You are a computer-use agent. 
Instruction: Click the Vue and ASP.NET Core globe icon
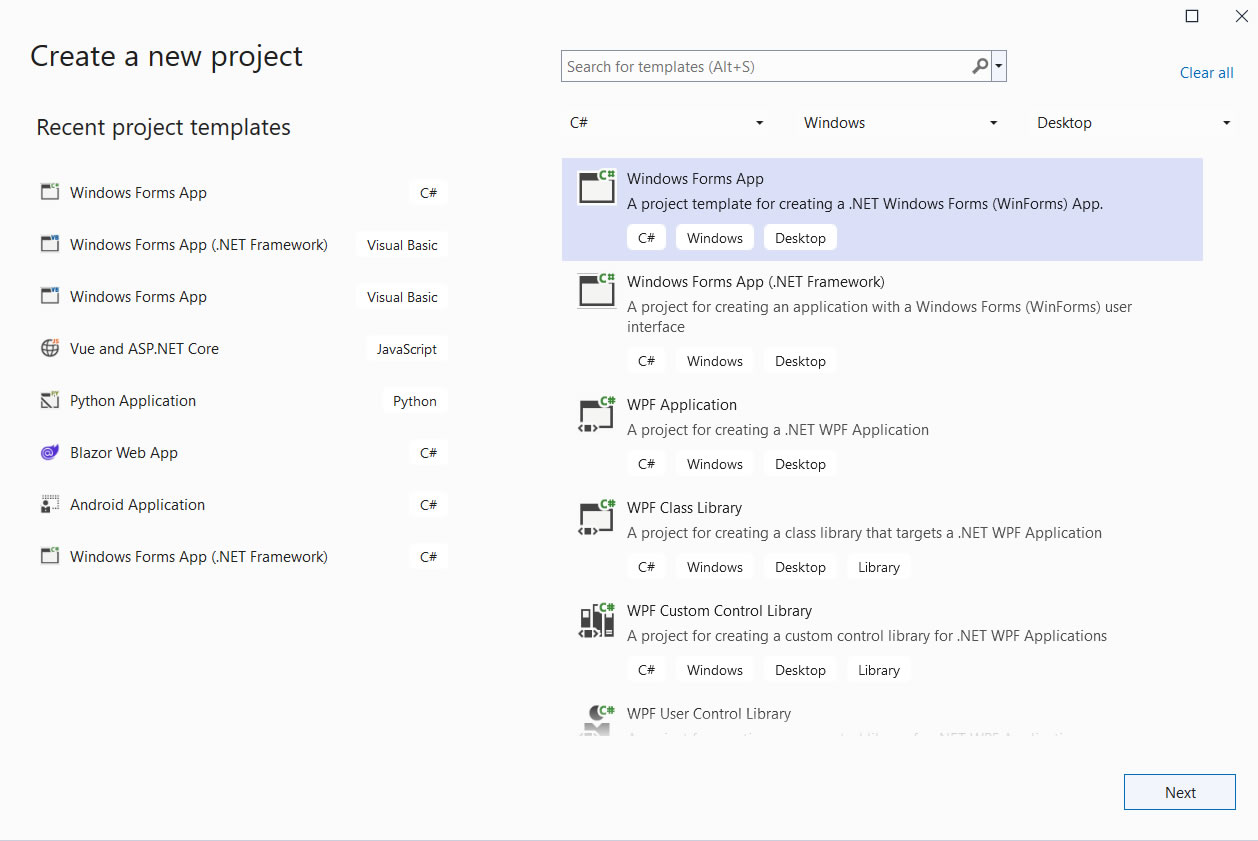tap(50, 349)
